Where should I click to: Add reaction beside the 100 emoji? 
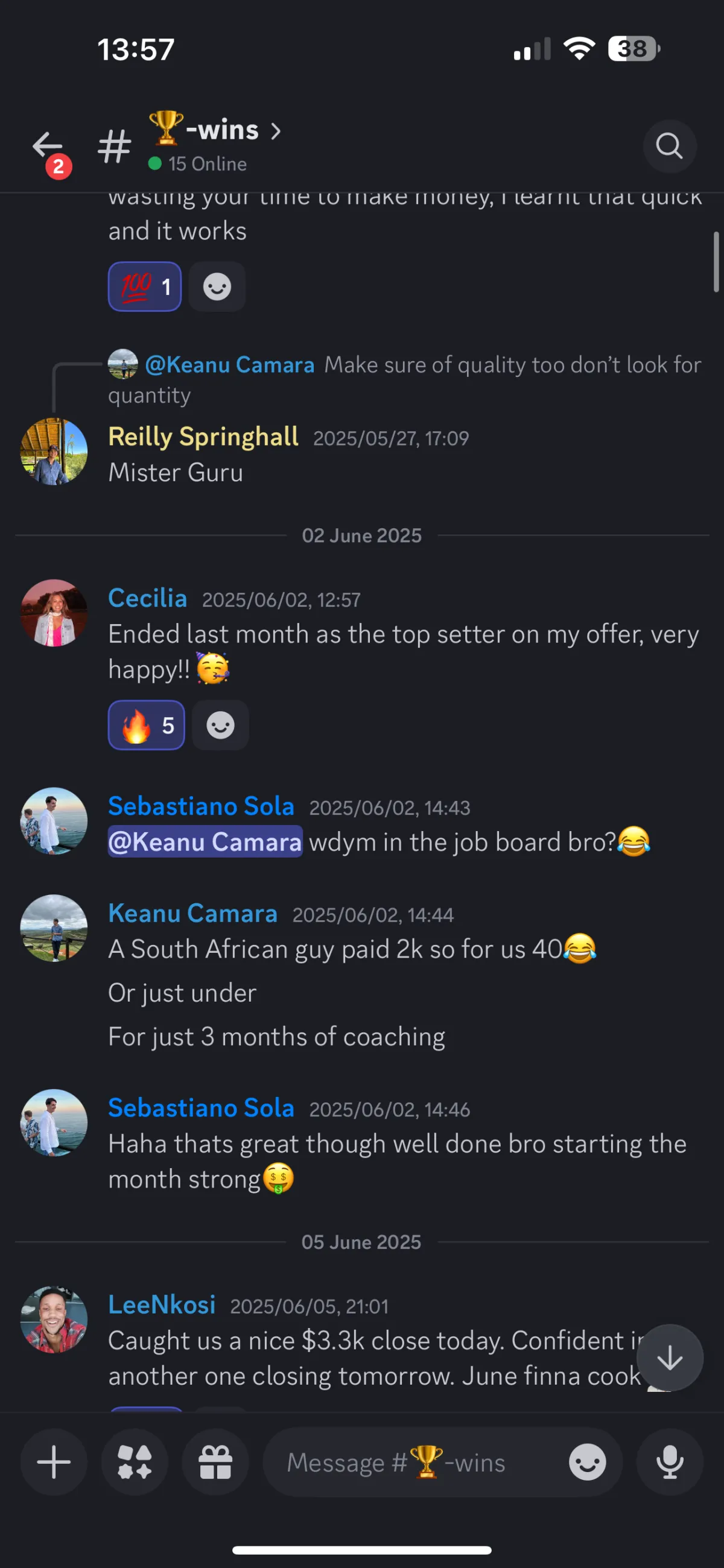point(217,286)
